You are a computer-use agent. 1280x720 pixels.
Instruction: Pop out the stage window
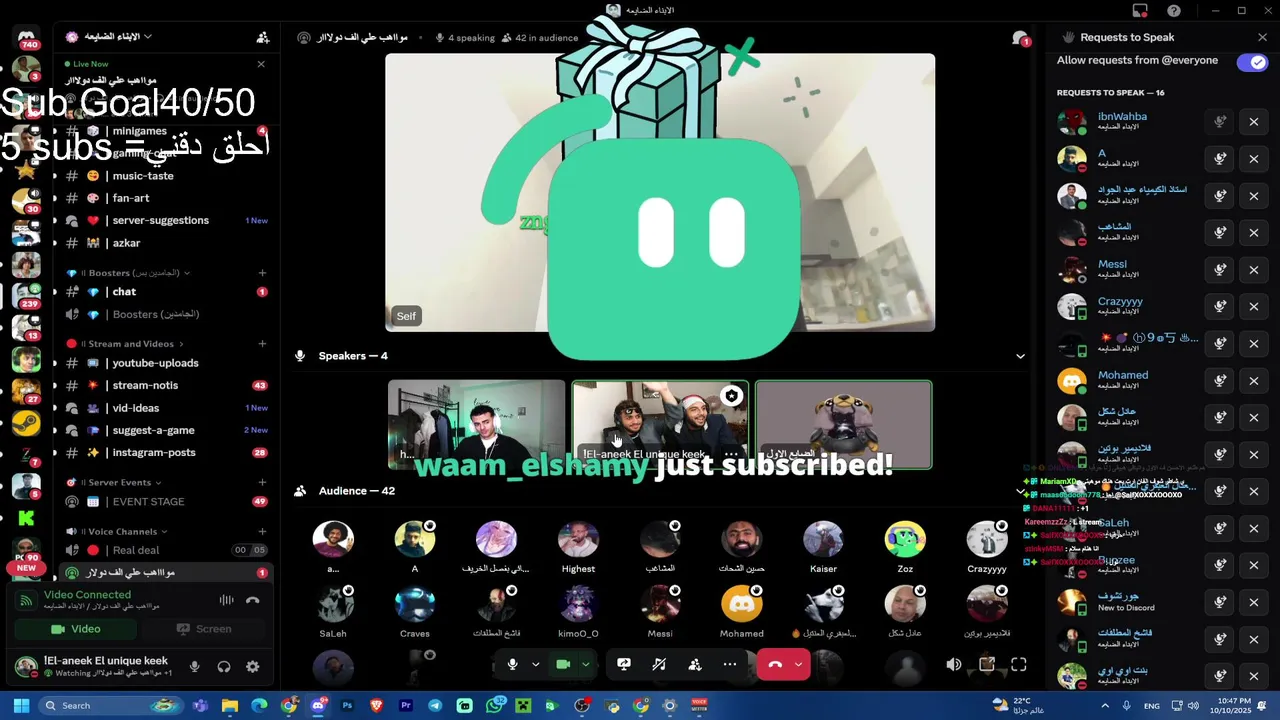click(987, 664)
